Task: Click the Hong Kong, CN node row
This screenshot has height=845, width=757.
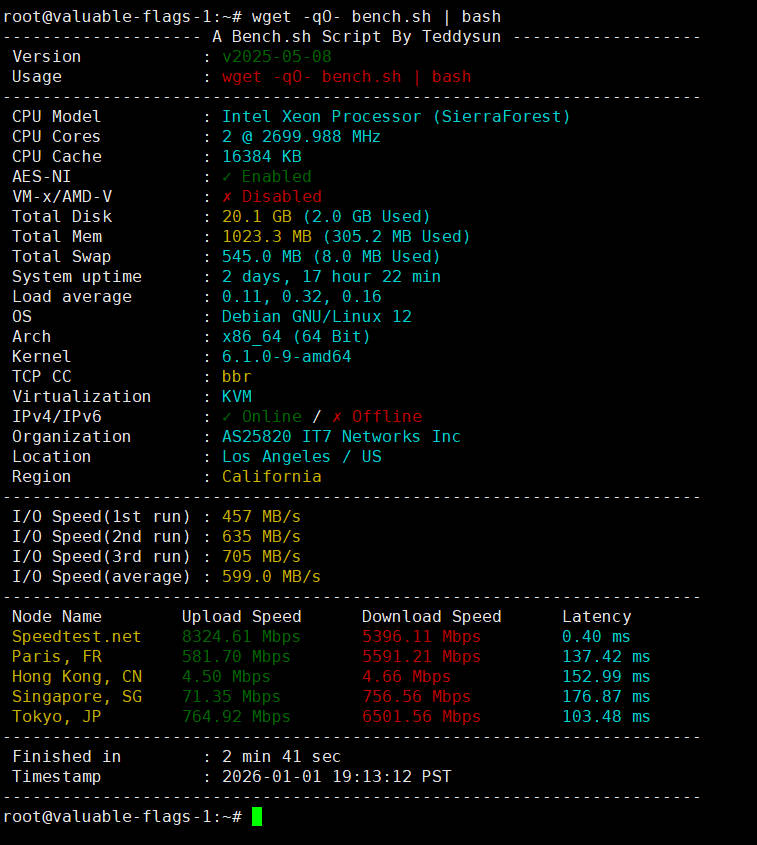Action: tap(77, 677)
